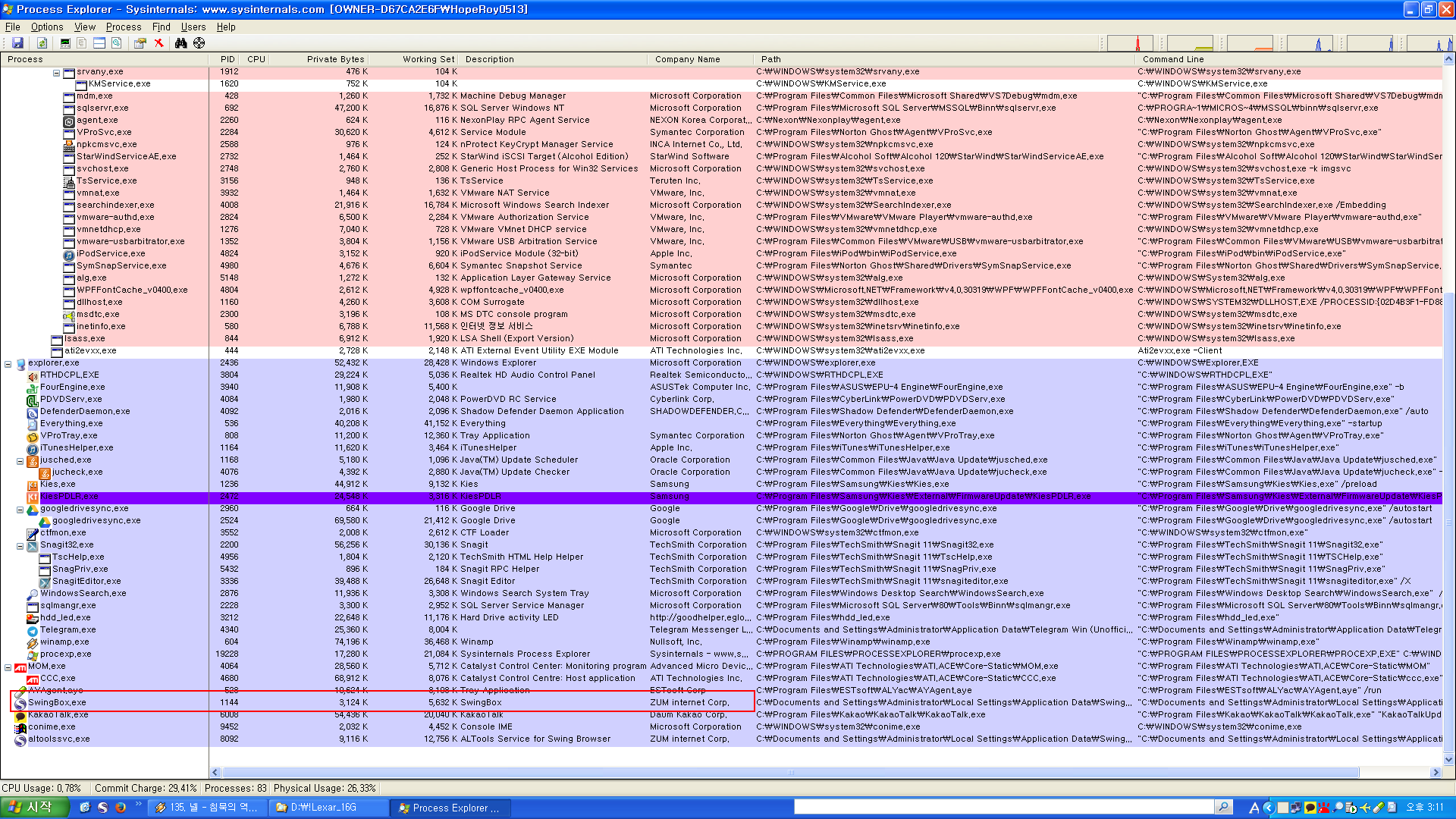Screen dimensions: 1456x819
Task: Switch to the D:\Lexar_16G taskbar window
Action: point(328,808)
